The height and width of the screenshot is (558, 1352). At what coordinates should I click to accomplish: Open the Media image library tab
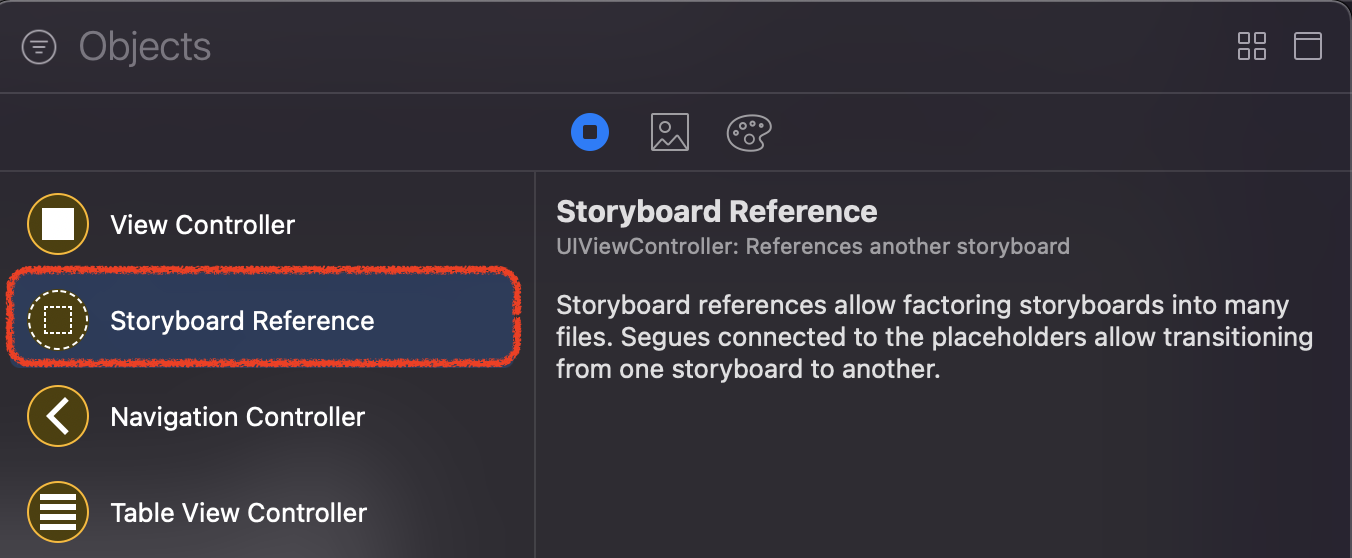669,132
